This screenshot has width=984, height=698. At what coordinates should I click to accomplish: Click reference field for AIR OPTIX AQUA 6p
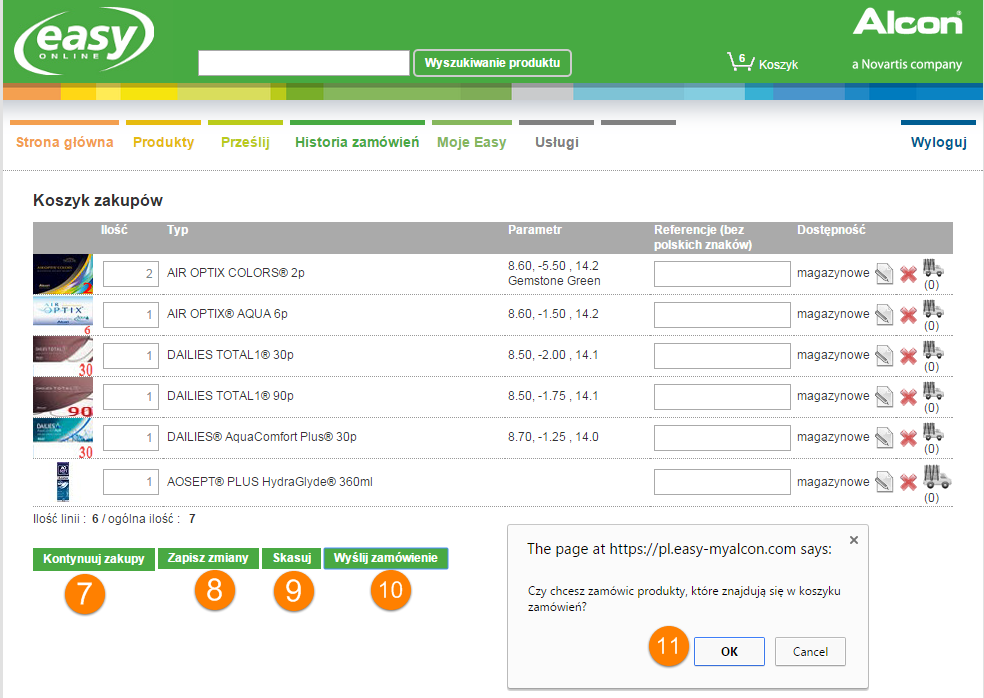click(722, 314)
